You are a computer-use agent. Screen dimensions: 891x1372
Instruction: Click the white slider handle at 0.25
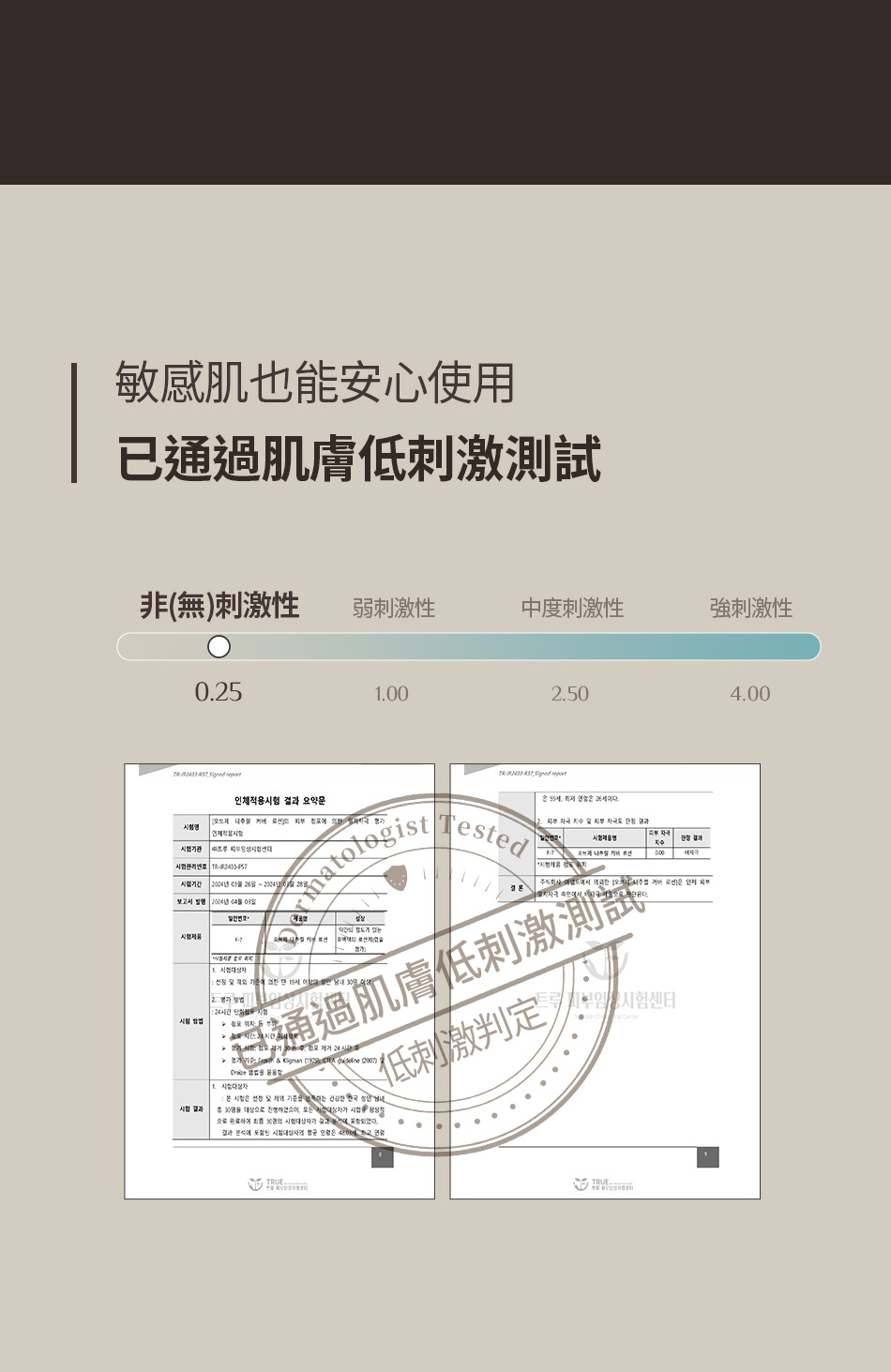219,646
